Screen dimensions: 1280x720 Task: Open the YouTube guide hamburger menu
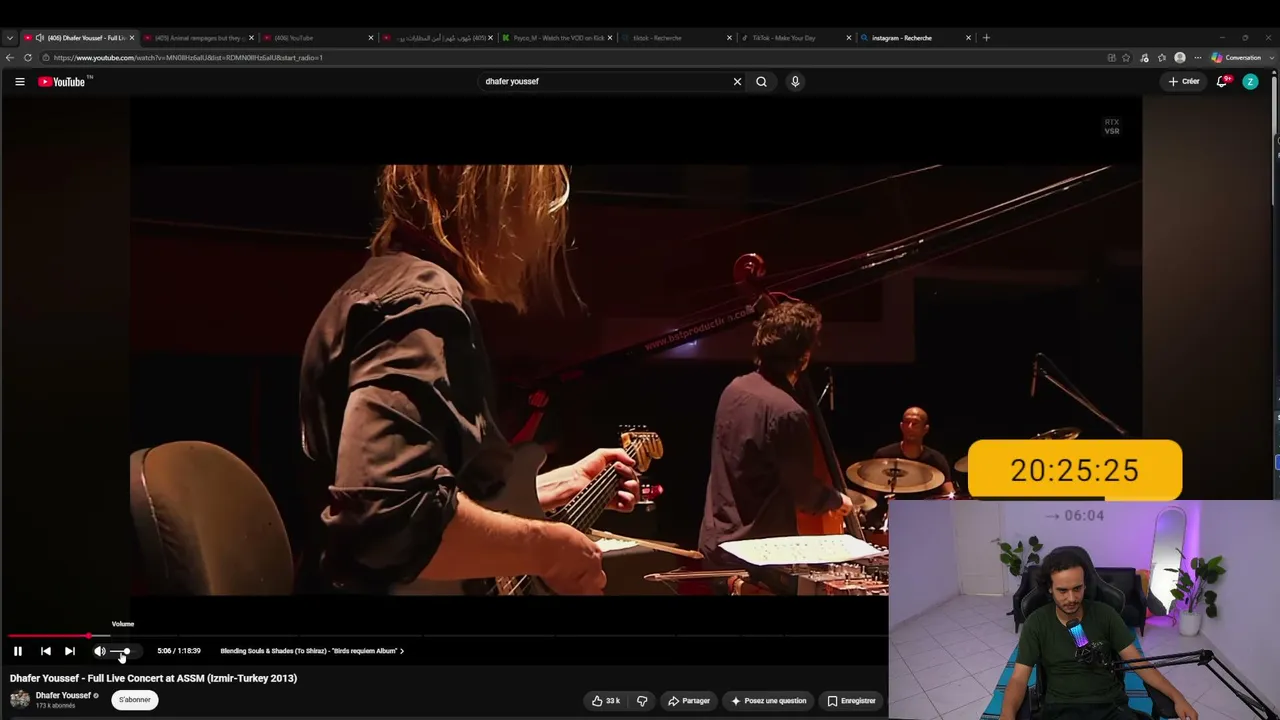tap(20, 82)
